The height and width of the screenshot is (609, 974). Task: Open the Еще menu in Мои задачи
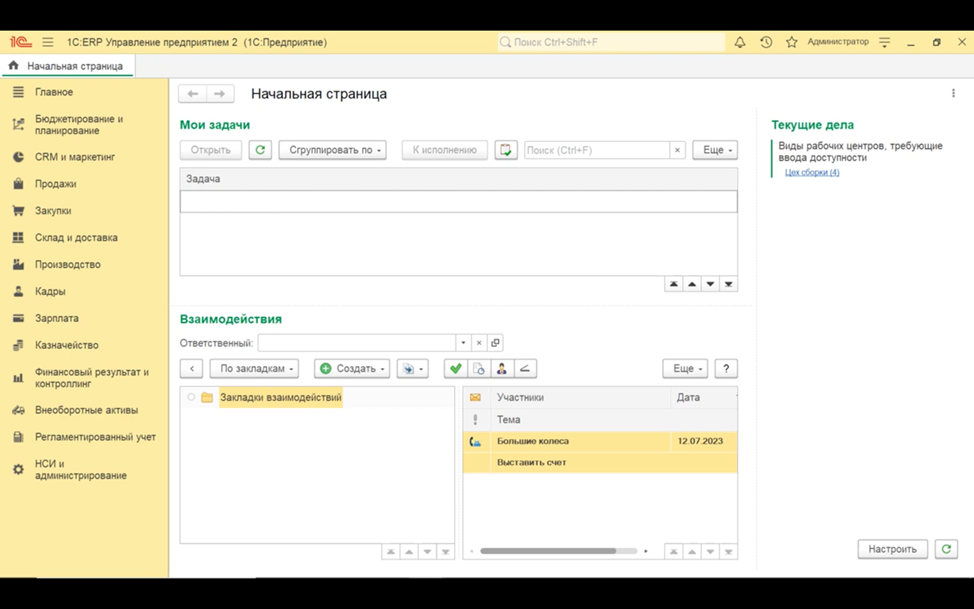click(x=715, y=150)
